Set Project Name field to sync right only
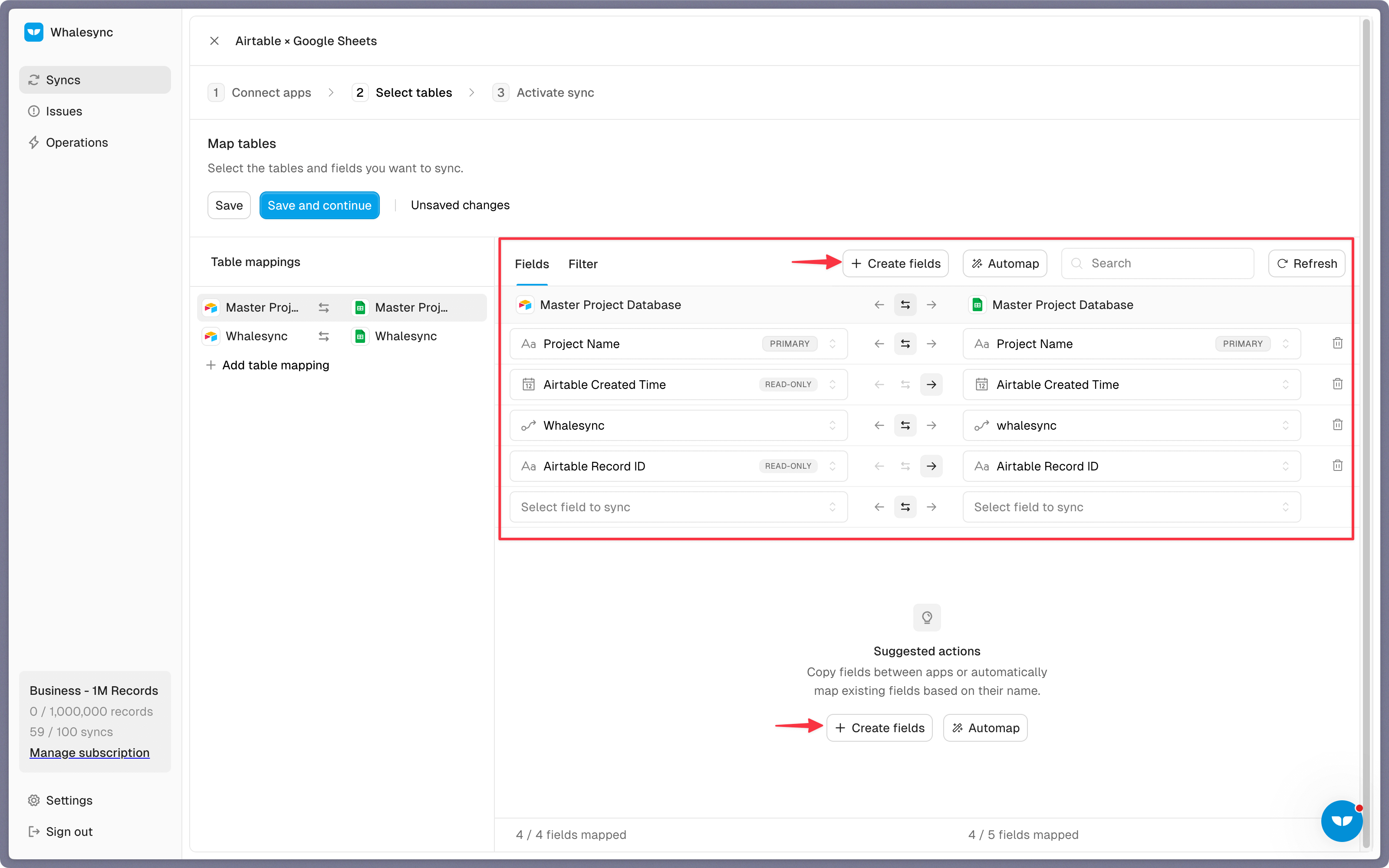 (x=931, y=344)
